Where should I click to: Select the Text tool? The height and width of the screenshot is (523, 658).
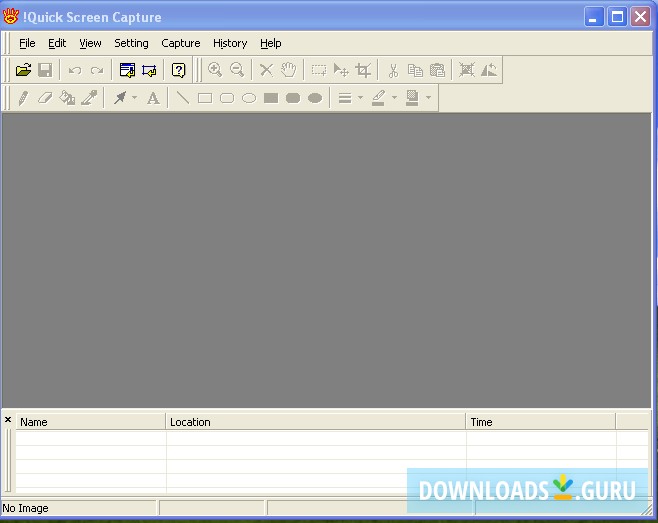pos(153,98)
